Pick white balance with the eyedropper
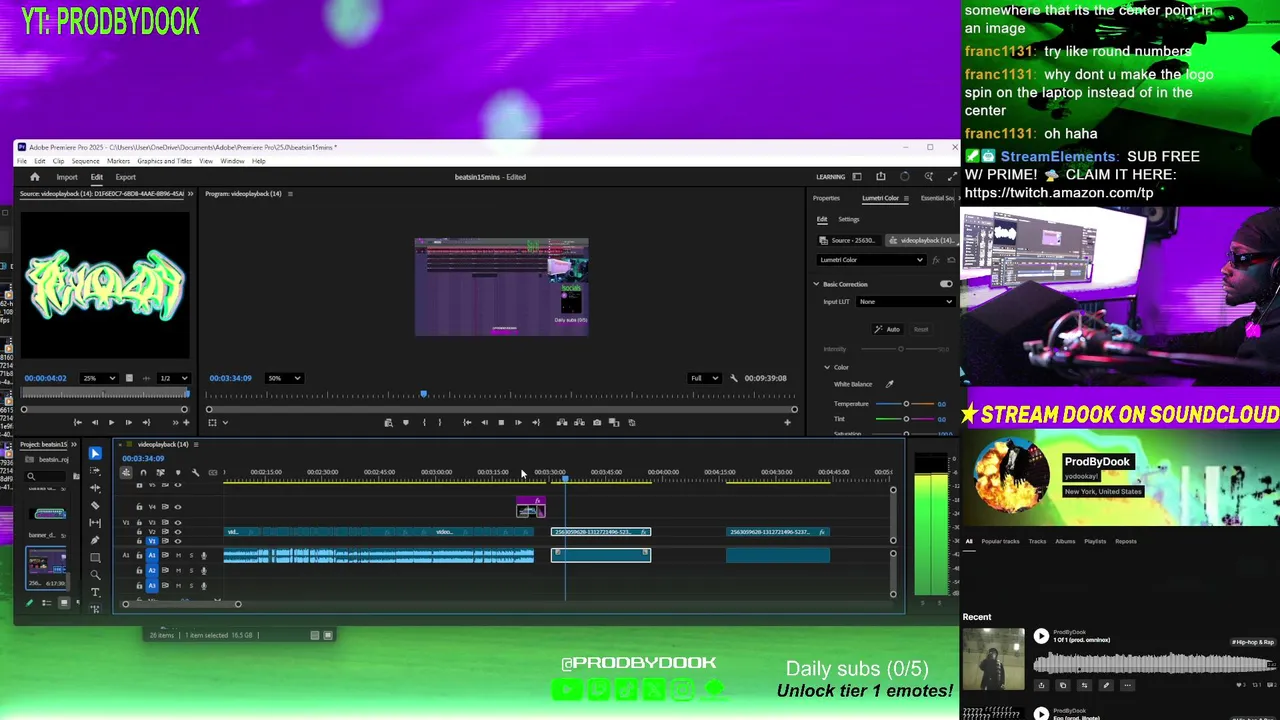Image resolution: width=1280 pixels, height=720 pixels. tap(889, 384)
